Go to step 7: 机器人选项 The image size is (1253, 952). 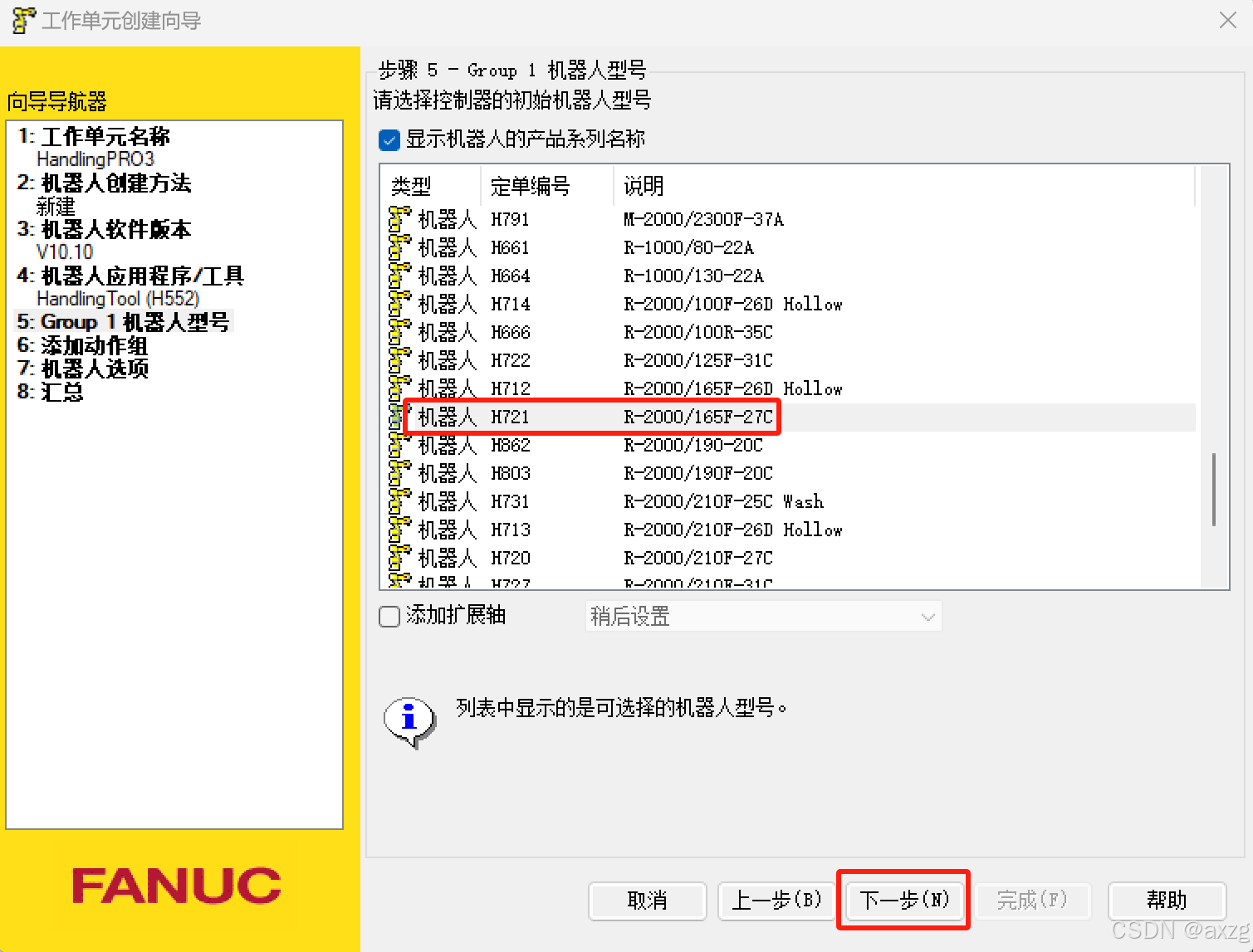coord(82,369)
